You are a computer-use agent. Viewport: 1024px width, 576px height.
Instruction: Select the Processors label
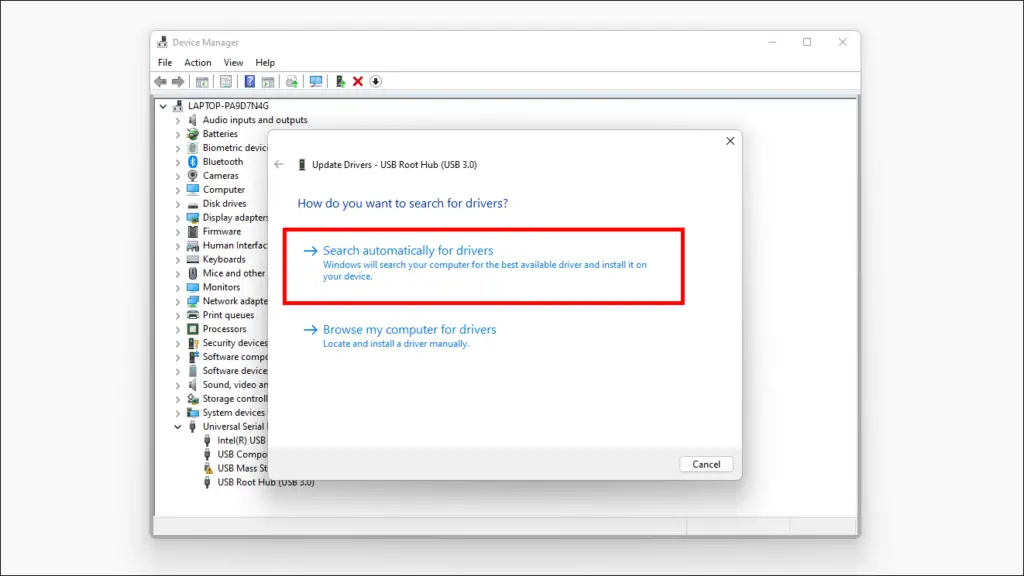pyautogui.click(x=225, y=329)
